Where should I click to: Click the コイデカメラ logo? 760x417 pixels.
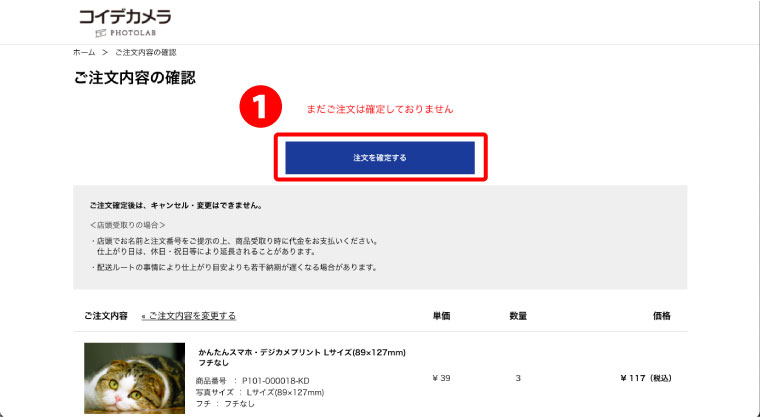(125, 23)
